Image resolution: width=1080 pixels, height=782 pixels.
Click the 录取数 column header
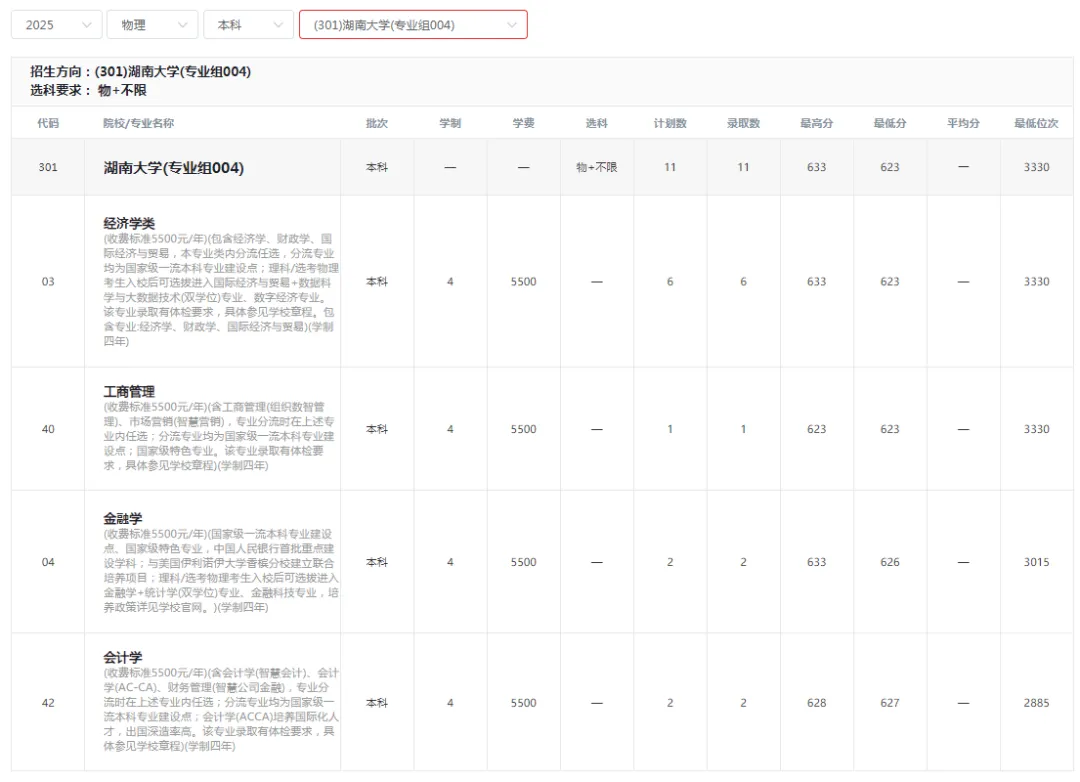point(743,123)
